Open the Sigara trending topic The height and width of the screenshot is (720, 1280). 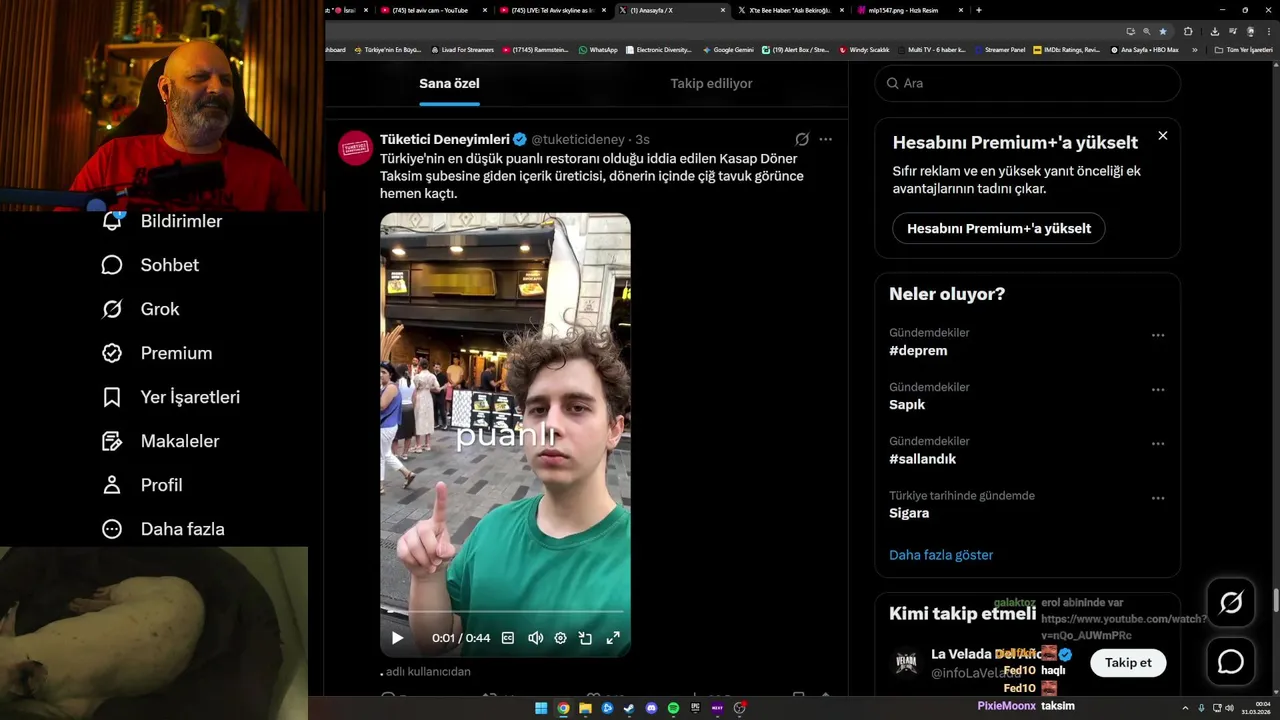coord(909,513)
